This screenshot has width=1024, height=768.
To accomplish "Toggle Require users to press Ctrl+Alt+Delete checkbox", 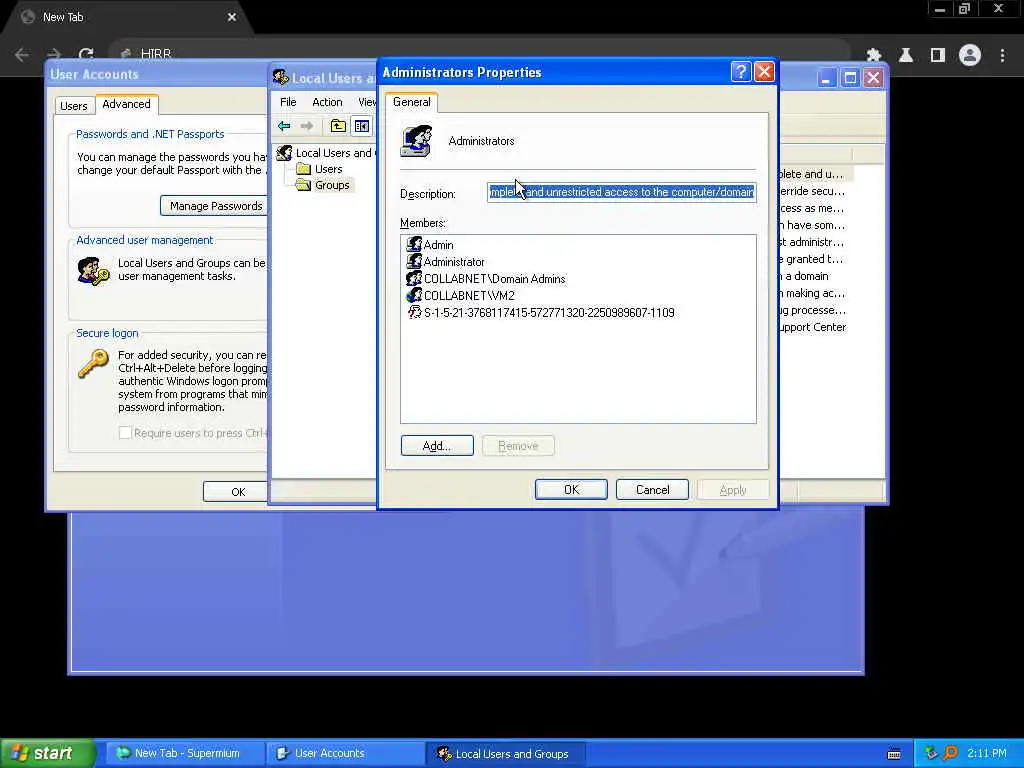I will coord(125,432).
